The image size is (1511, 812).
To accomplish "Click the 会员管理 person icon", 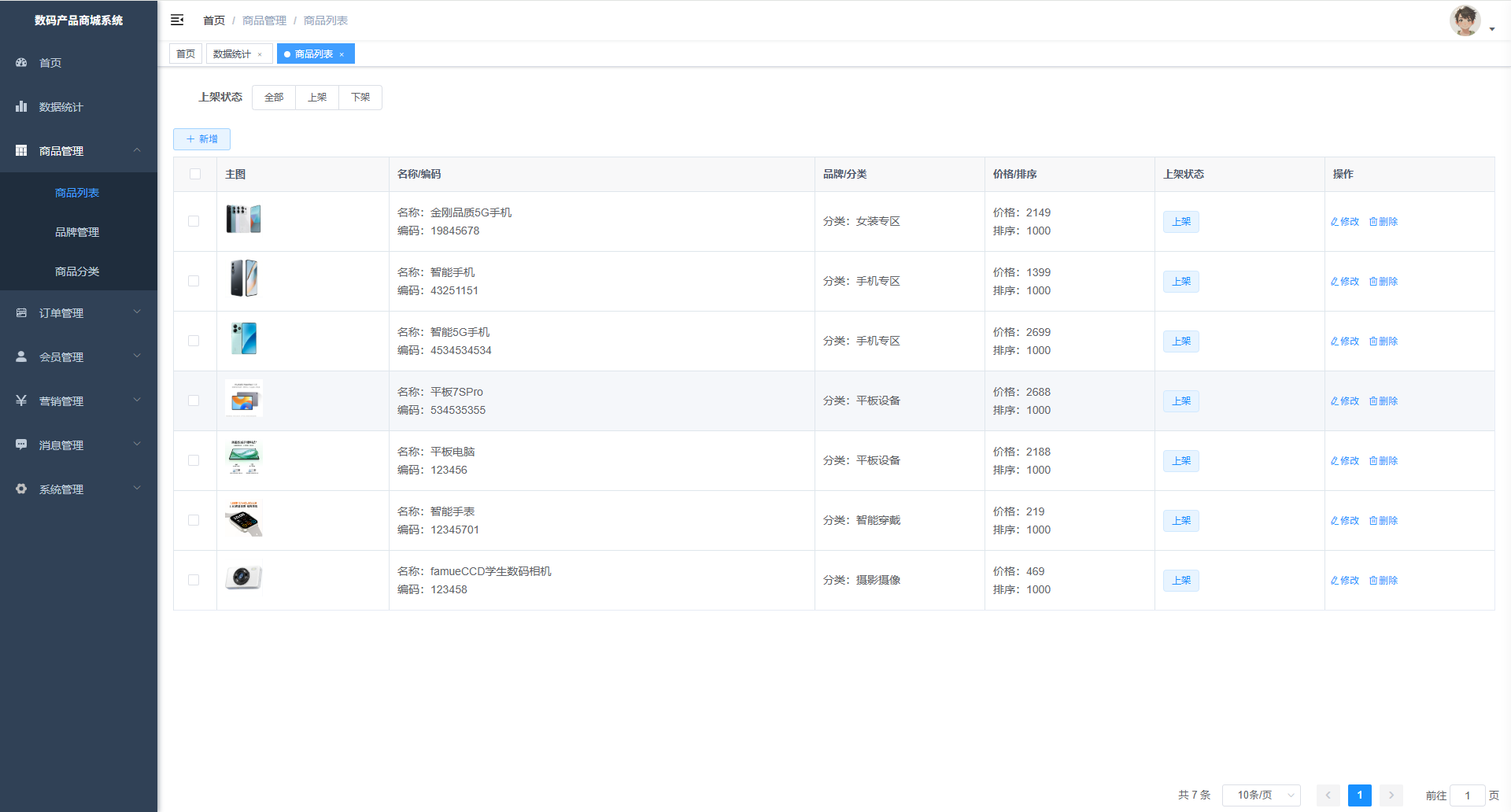I will tap(21, 356).
